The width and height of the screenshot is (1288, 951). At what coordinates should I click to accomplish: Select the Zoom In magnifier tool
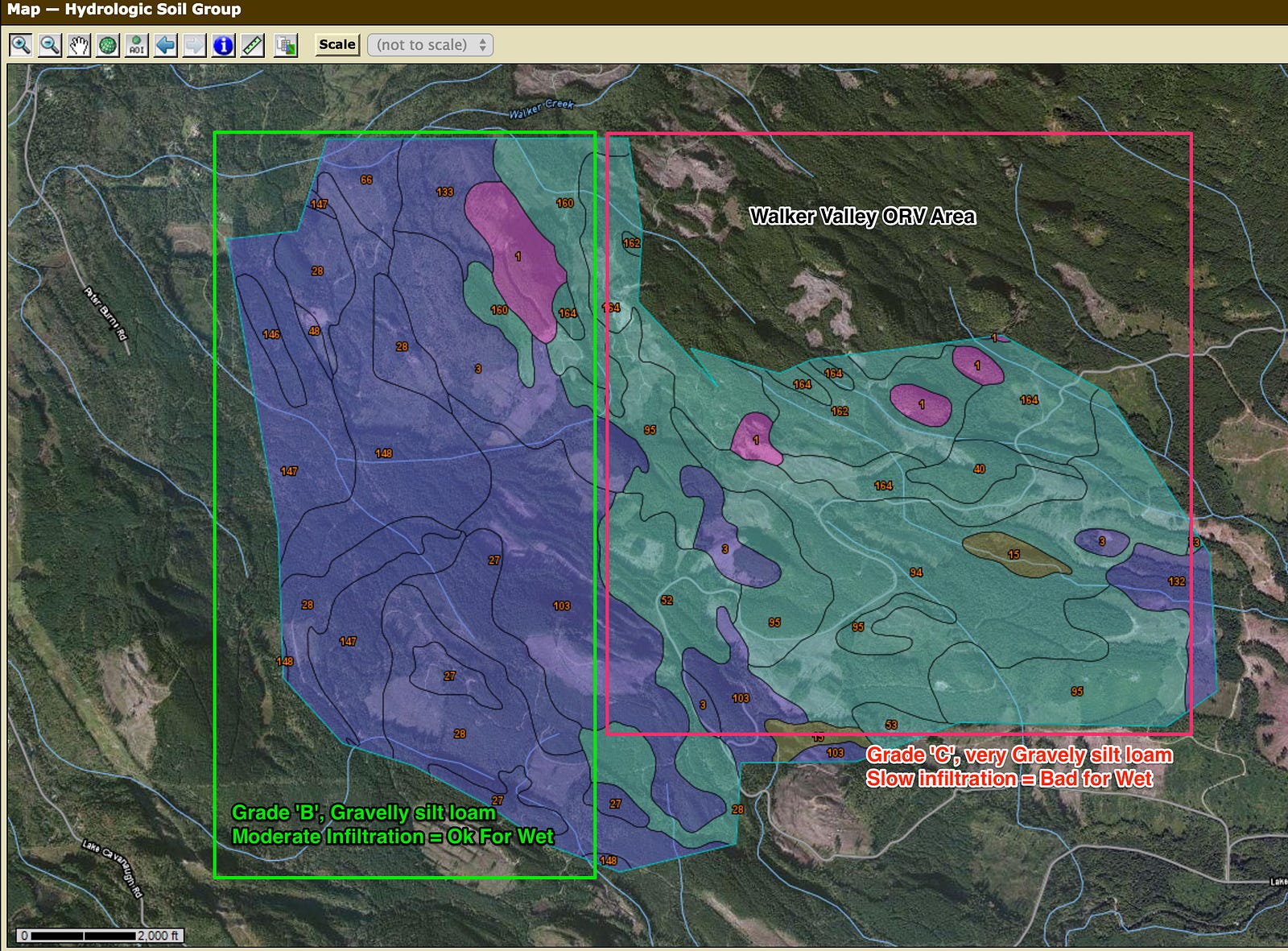(x=21, y=45)
